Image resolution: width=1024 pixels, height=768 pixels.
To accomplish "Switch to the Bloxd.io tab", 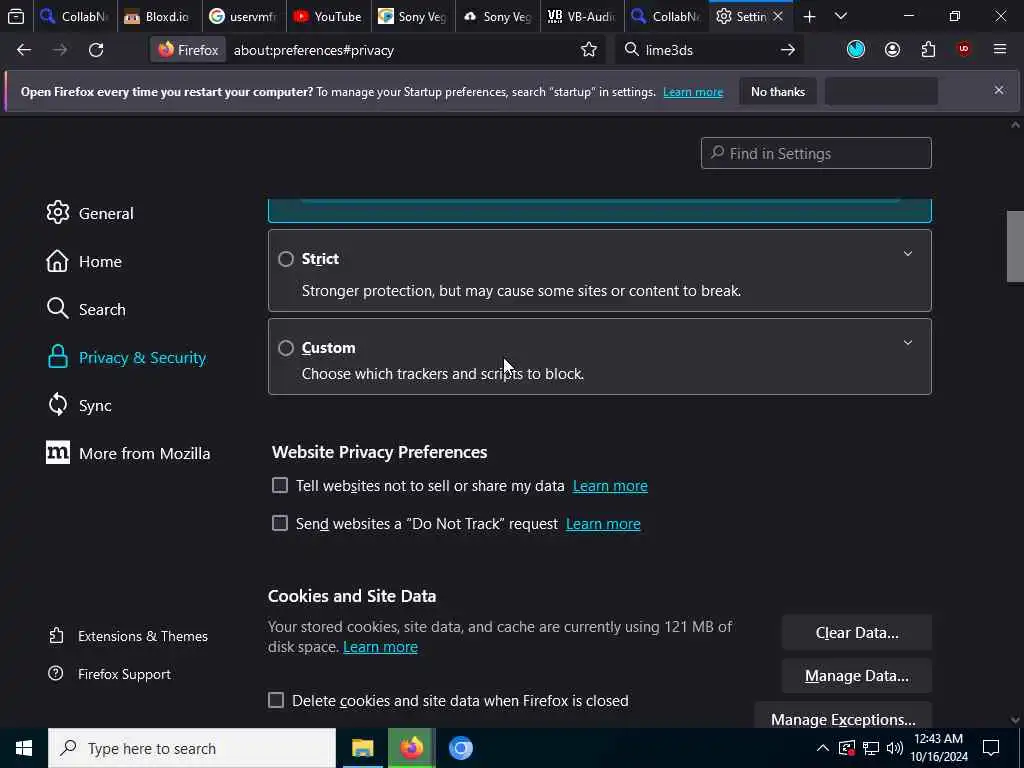I will click(x=159, y=16).
